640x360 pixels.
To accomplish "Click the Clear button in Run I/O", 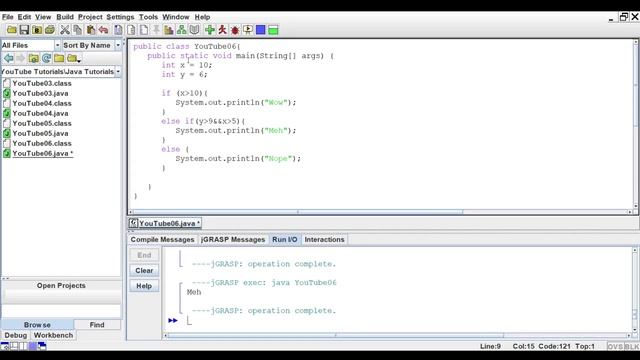I will coord(144,271).
